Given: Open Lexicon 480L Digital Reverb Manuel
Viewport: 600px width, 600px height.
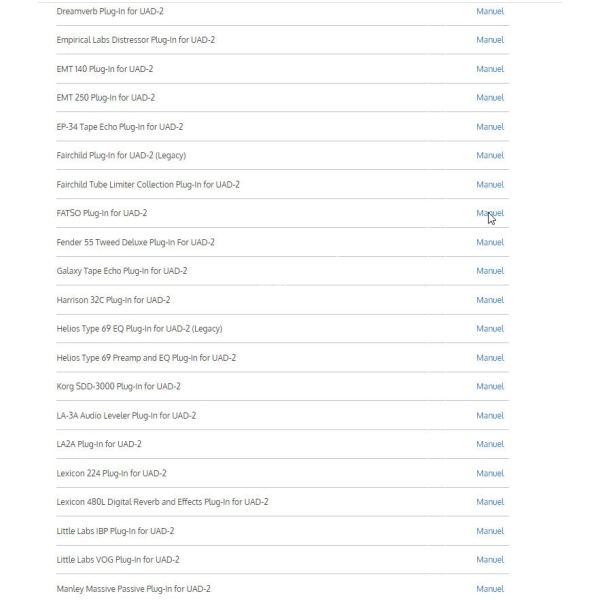Looking at the screenshot, I should point(490,502).
